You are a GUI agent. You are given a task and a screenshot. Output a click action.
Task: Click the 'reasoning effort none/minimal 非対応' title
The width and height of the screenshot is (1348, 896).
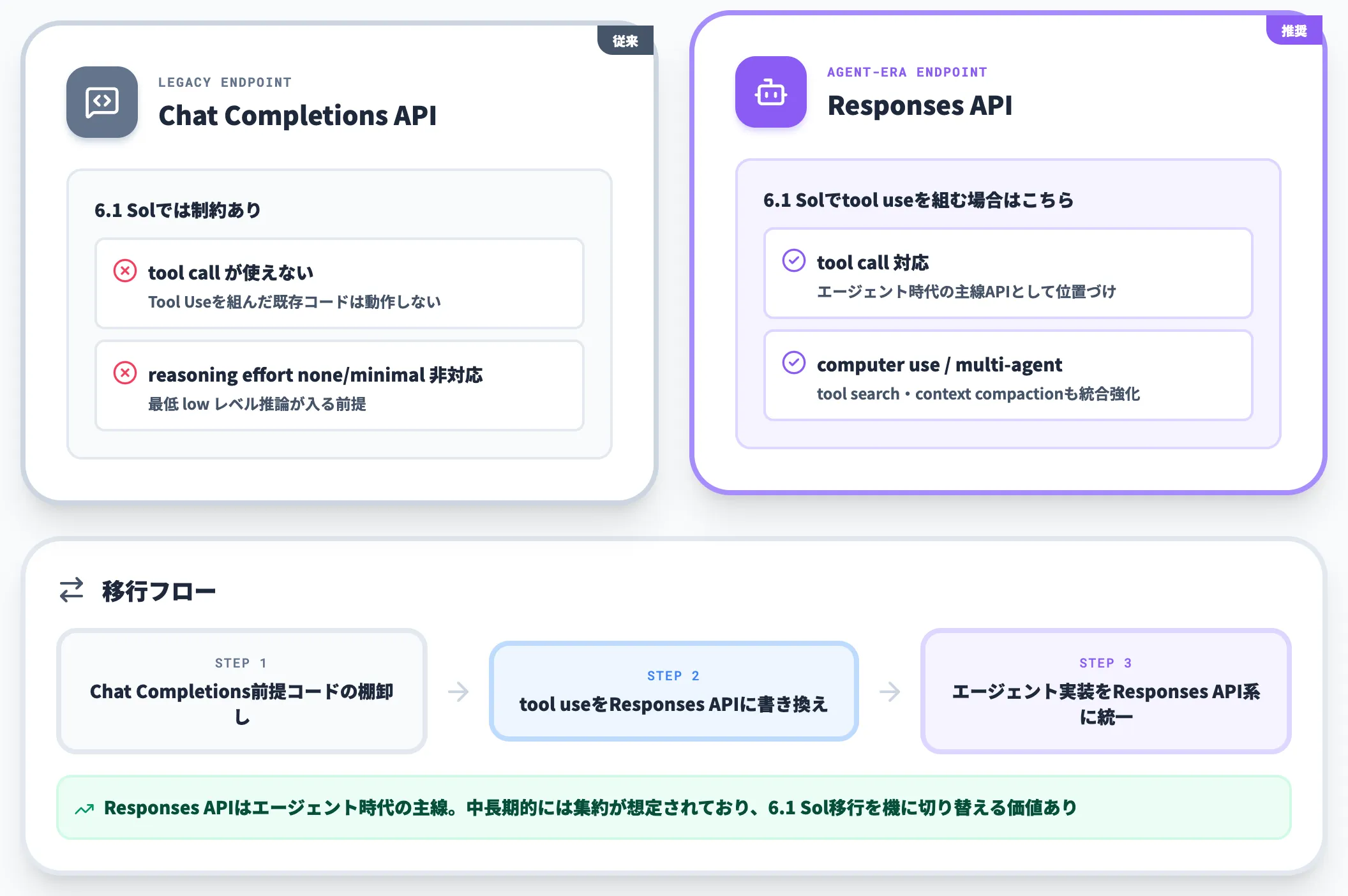pos(315,375)
